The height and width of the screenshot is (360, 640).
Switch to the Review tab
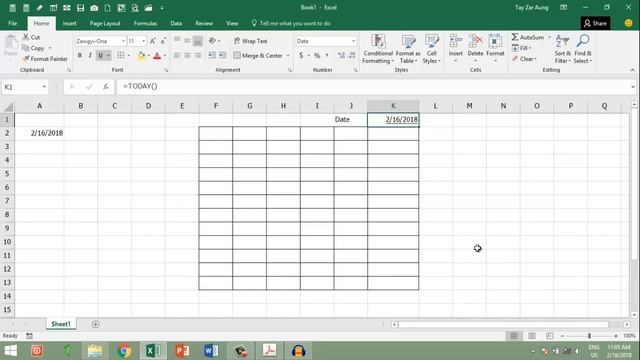tap(204, 23)
